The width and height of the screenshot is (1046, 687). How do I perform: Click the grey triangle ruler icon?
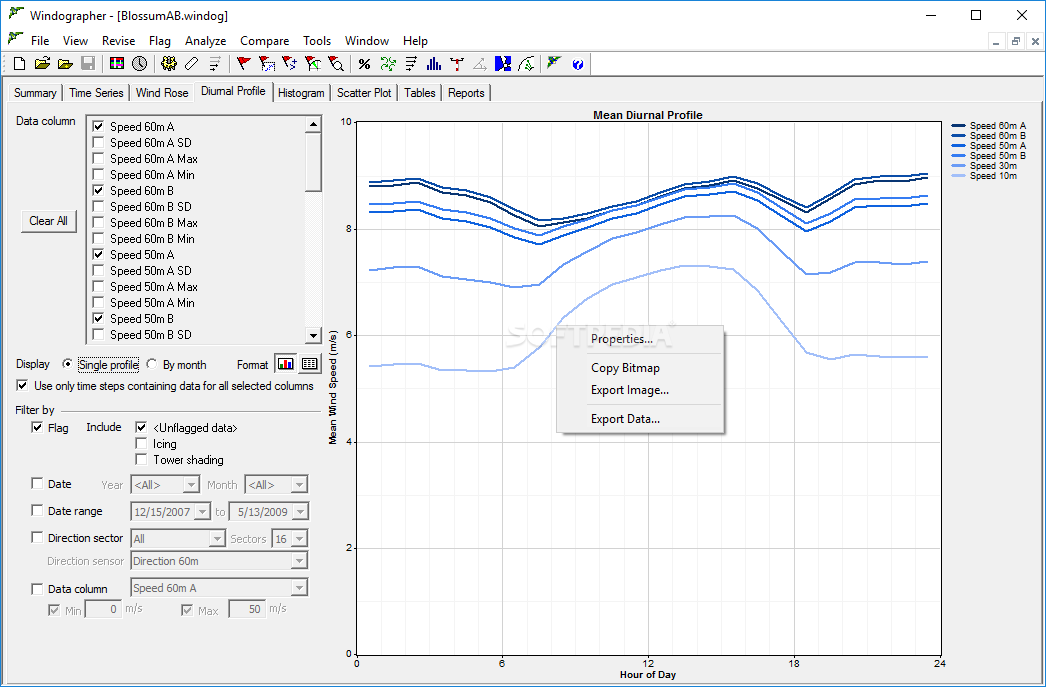point(480,64)
